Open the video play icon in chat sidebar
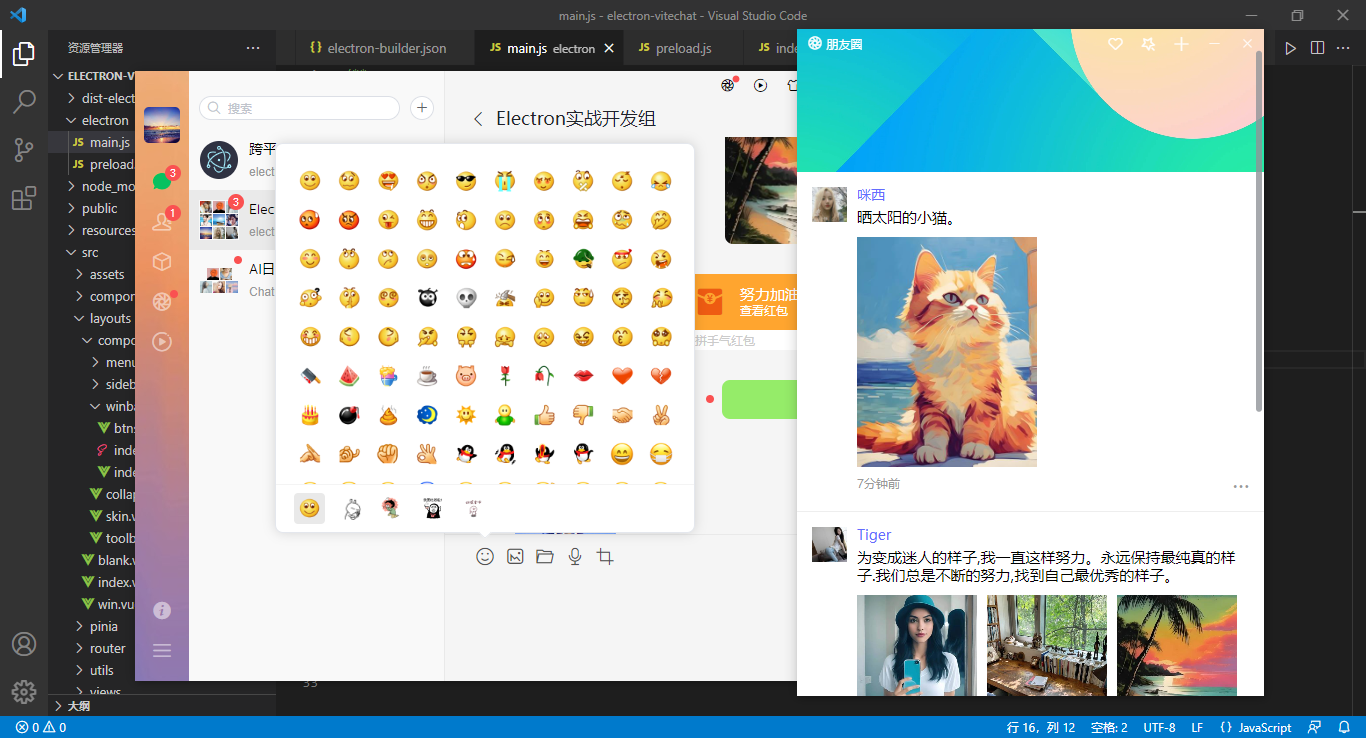This screenshot has height=738, width=1366. (162, 341)
